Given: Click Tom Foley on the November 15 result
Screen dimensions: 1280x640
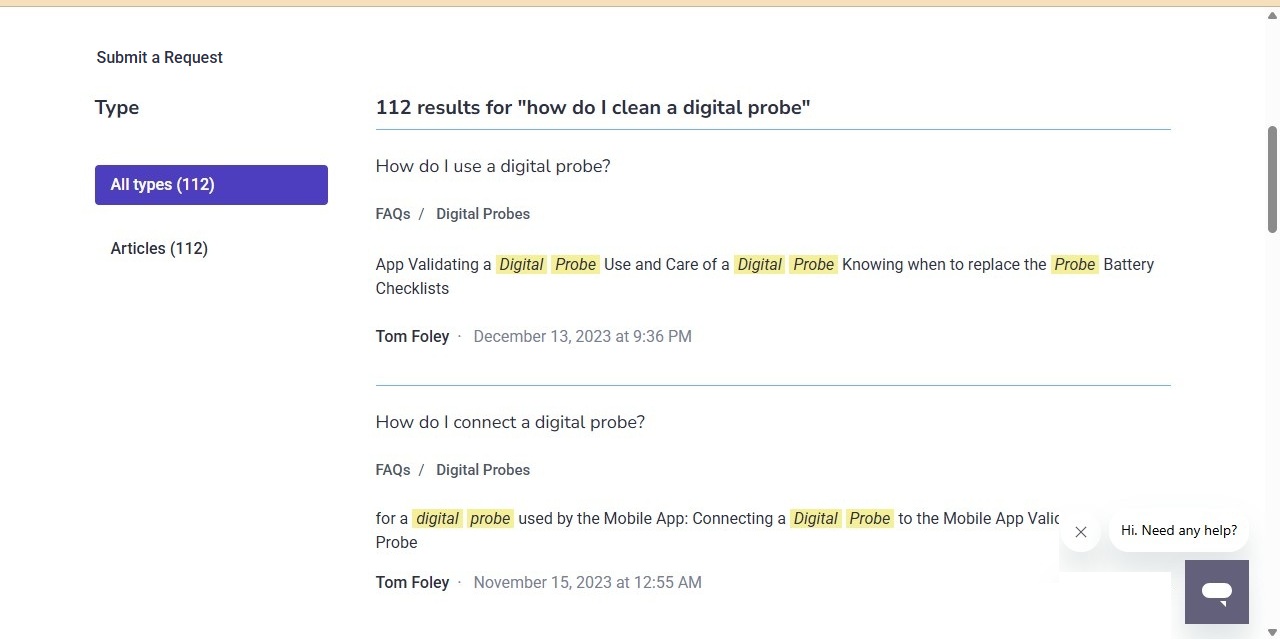Looking at the screenshot, I should [412, 583].
